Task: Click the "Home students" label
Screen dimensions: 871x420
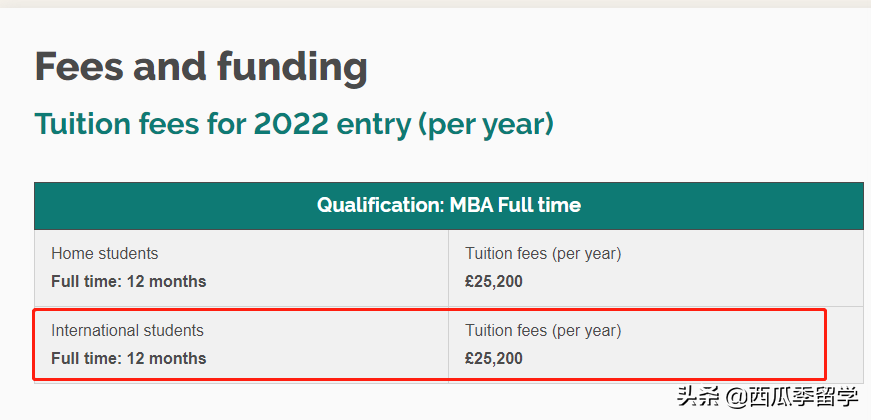Action: point(105,254)
